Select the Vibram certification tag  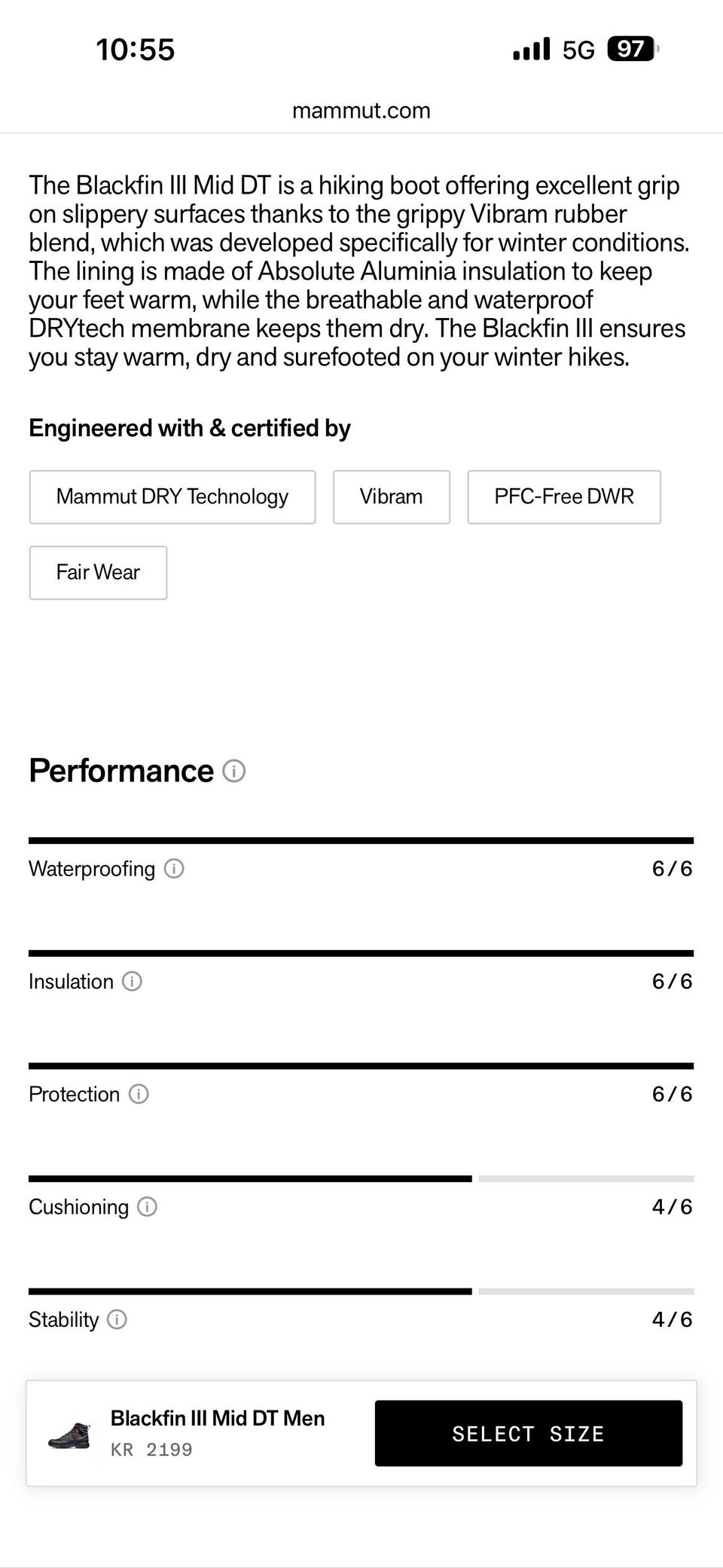[x=391, y=497]
